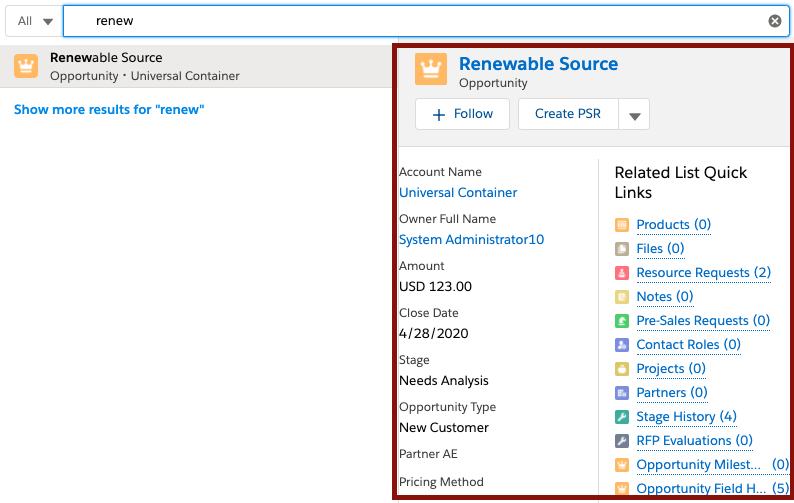Viewport: 794px width, 503px height.
Task: Open Resource Requests (2) quick link
Action: 704,273
